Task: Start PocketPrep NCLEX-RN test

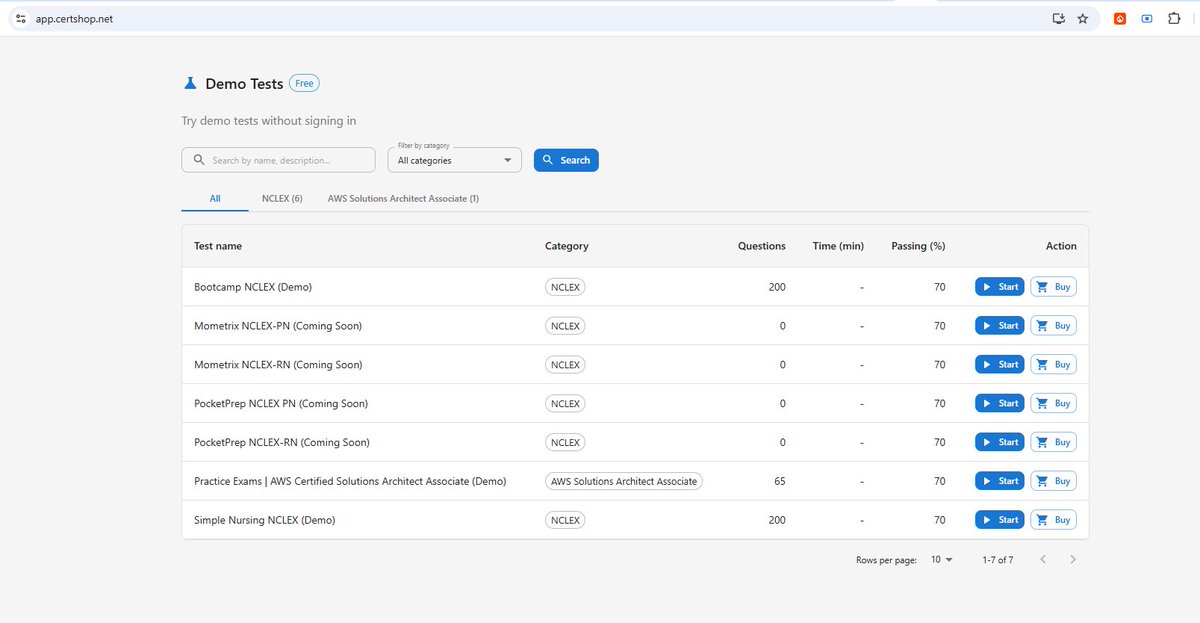Action: 1000,442
